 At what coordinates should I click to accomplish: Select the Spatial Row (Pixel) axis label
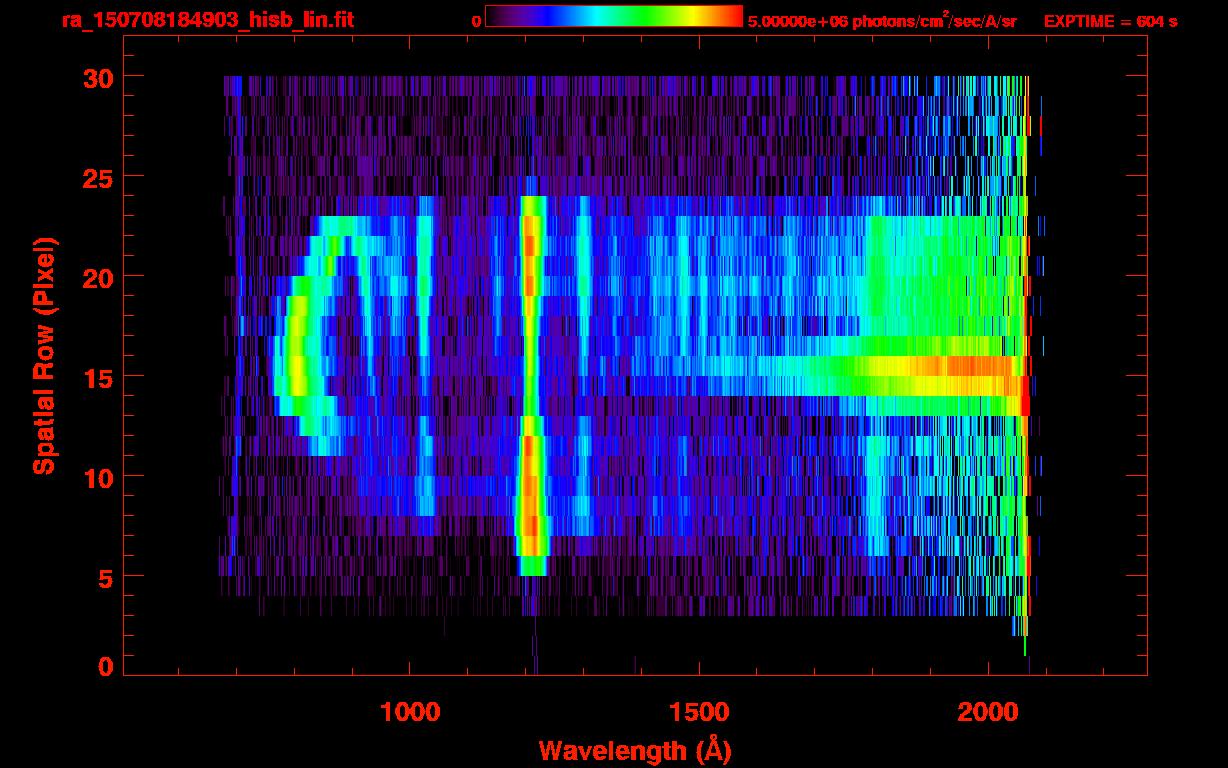point(44,356)
